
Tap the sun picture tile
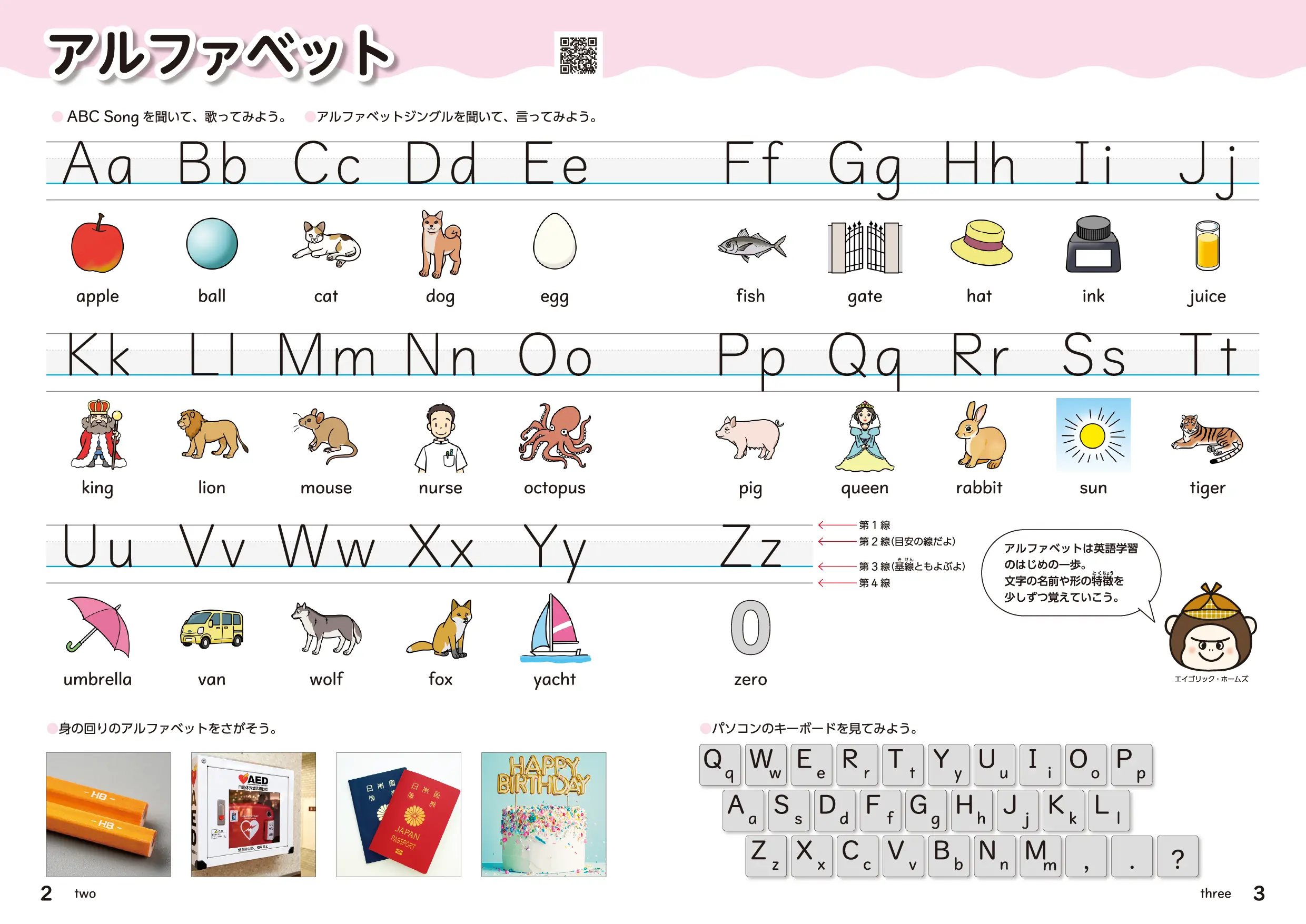click(x=1093, y=435)
